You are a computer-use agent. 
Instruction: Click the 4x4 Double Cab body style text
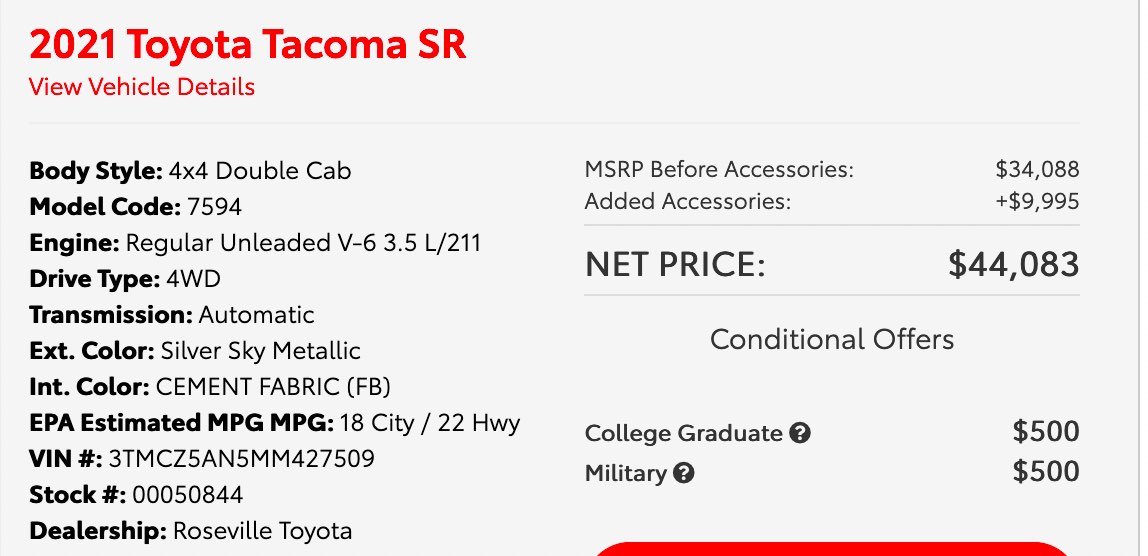coord(260,171)
